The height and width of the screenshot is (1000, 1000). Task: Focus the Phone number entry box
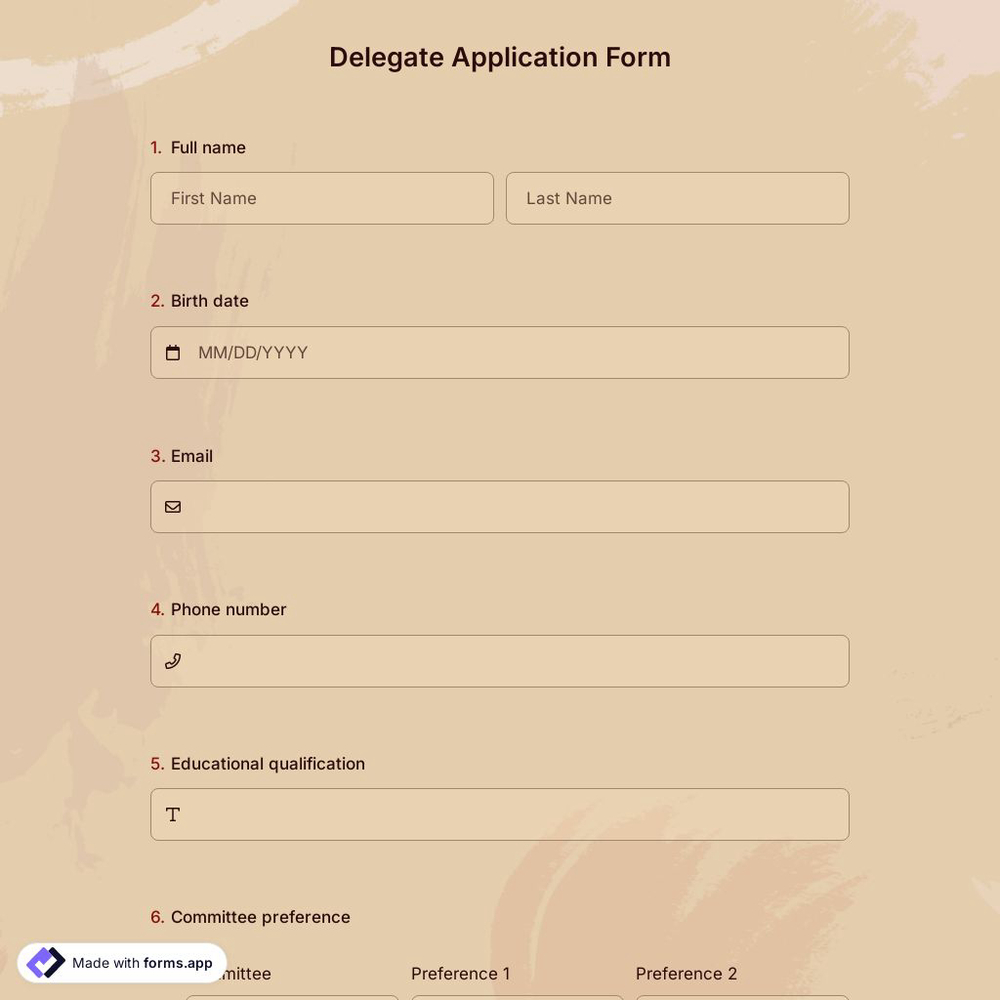pyautogui.click(x=500, y=661)
